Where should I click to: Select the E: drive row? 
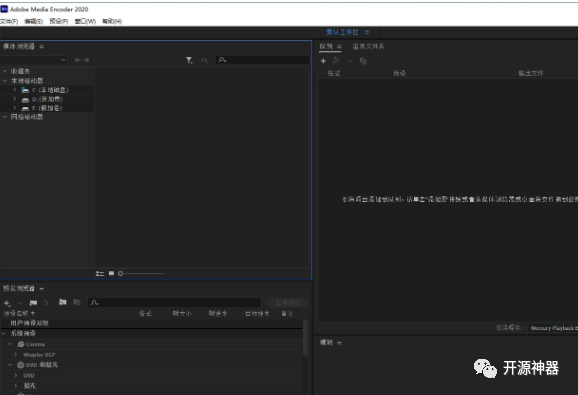[x=47, y=108]
